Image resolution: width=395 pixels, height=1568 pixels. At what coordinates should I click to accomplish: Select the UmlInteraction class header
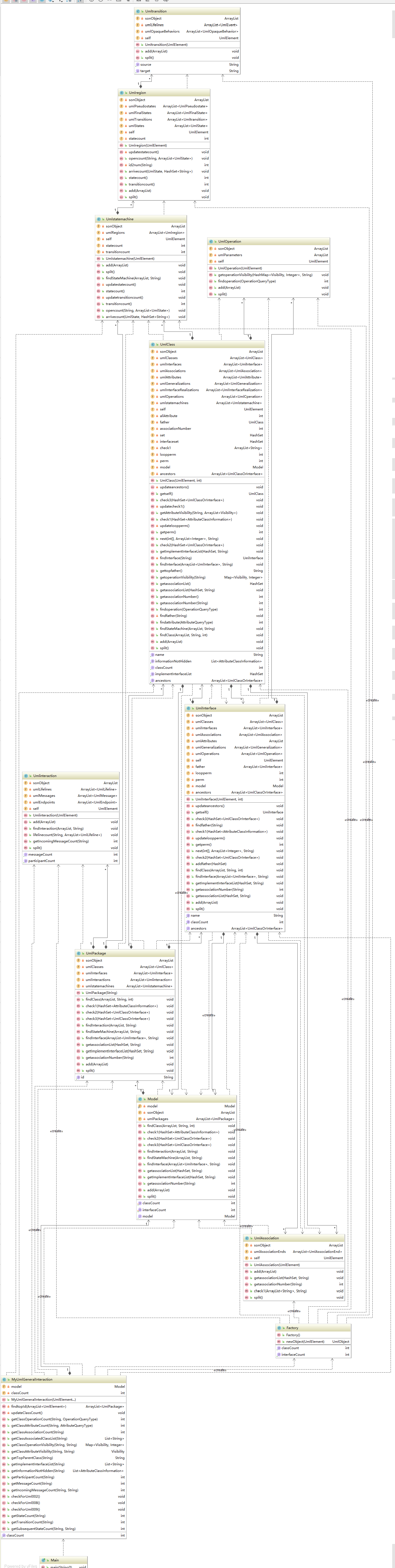pyautogui.click(x=71, y=776)
